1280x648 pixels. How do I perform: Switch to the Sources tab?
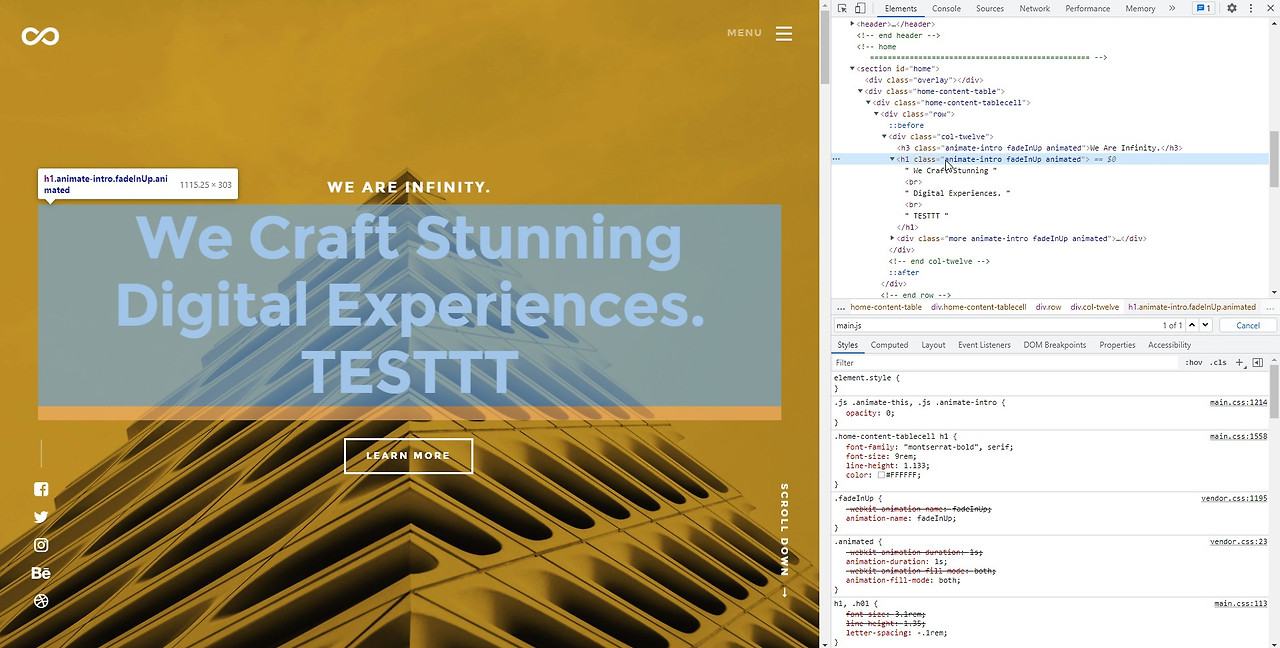990,8
